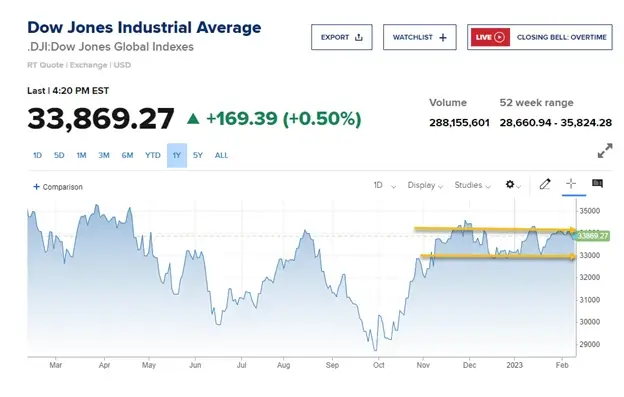Select the 6M range tab

[127, 156]
